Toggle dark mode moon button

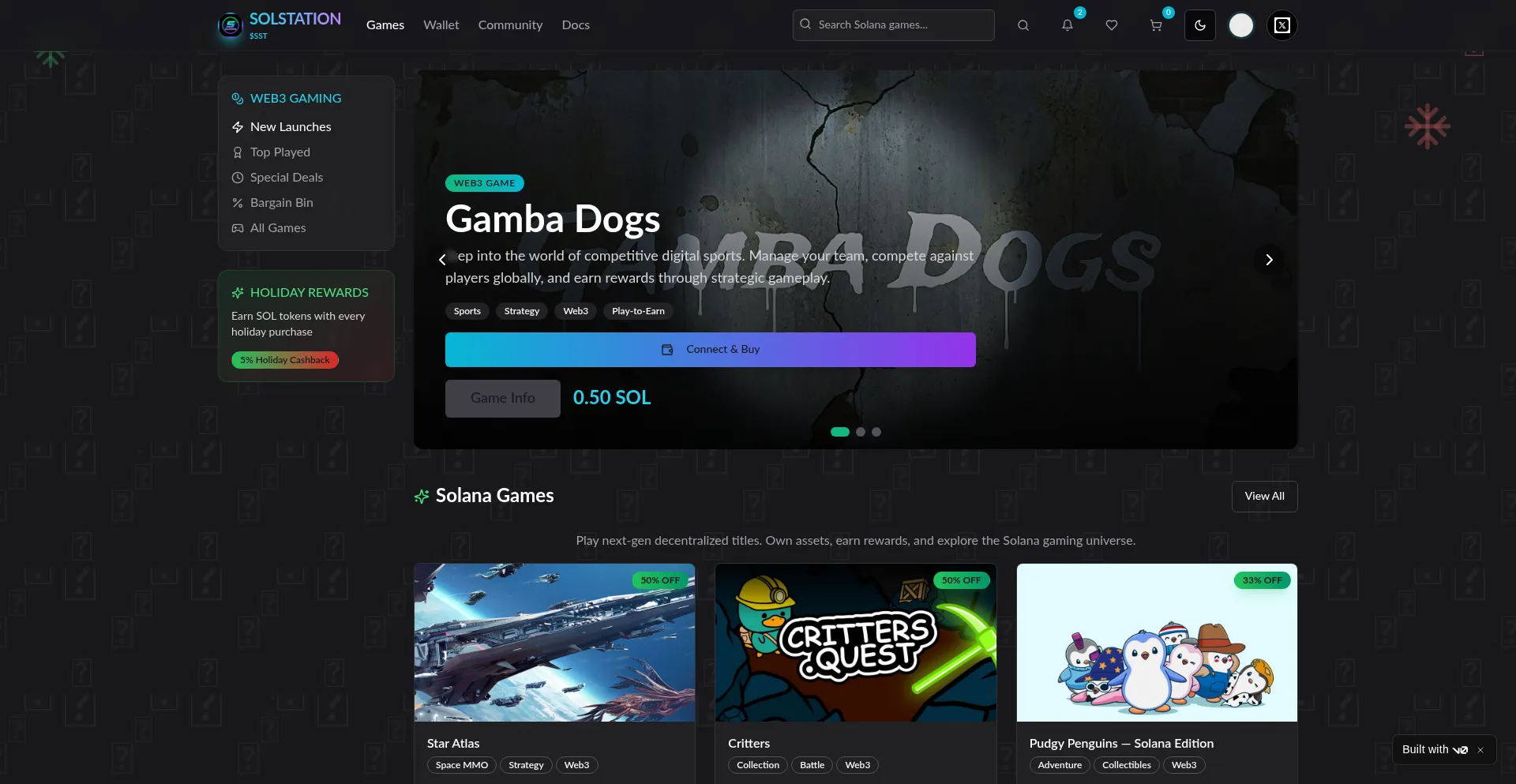point(1200,25)
